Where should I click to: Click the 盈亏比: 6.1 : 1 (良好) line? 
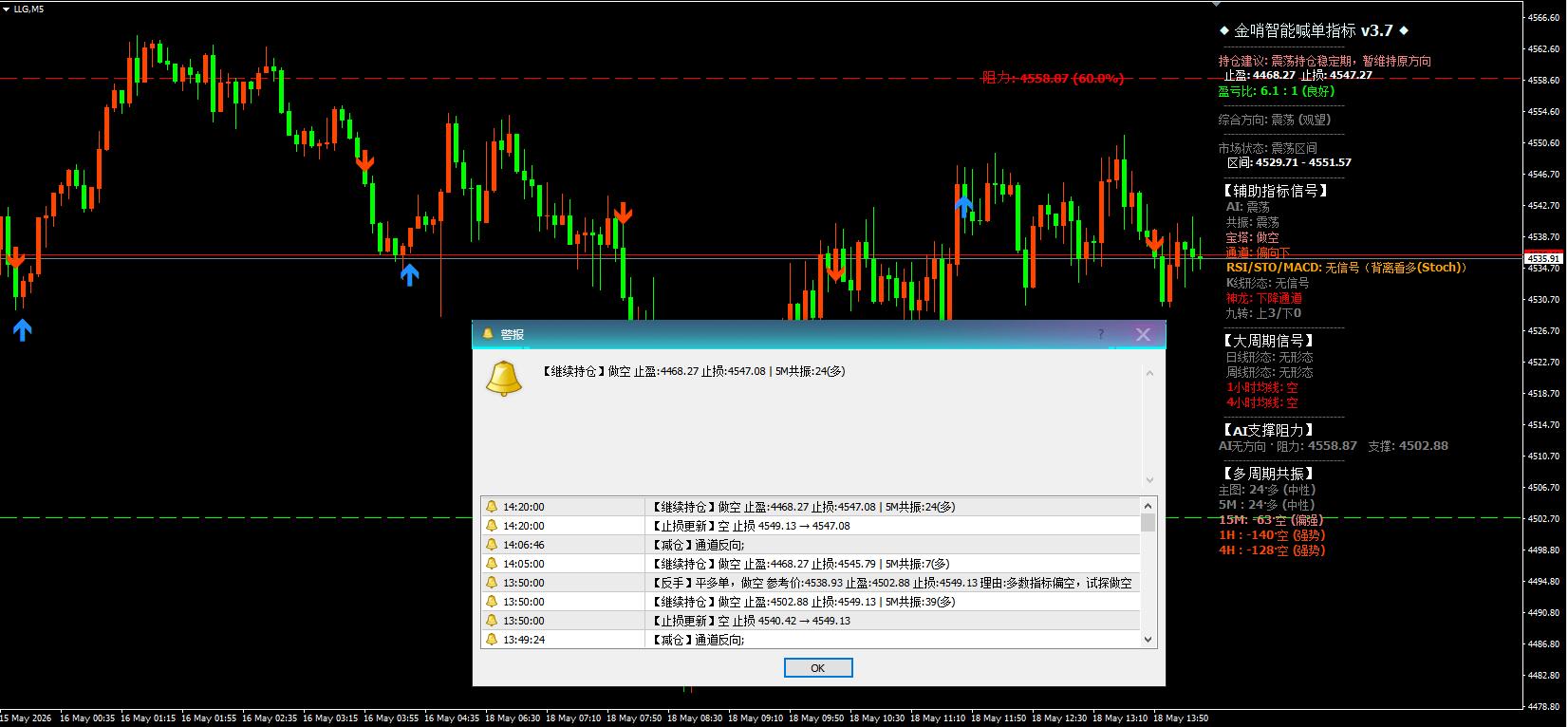tap(1277, 91)
